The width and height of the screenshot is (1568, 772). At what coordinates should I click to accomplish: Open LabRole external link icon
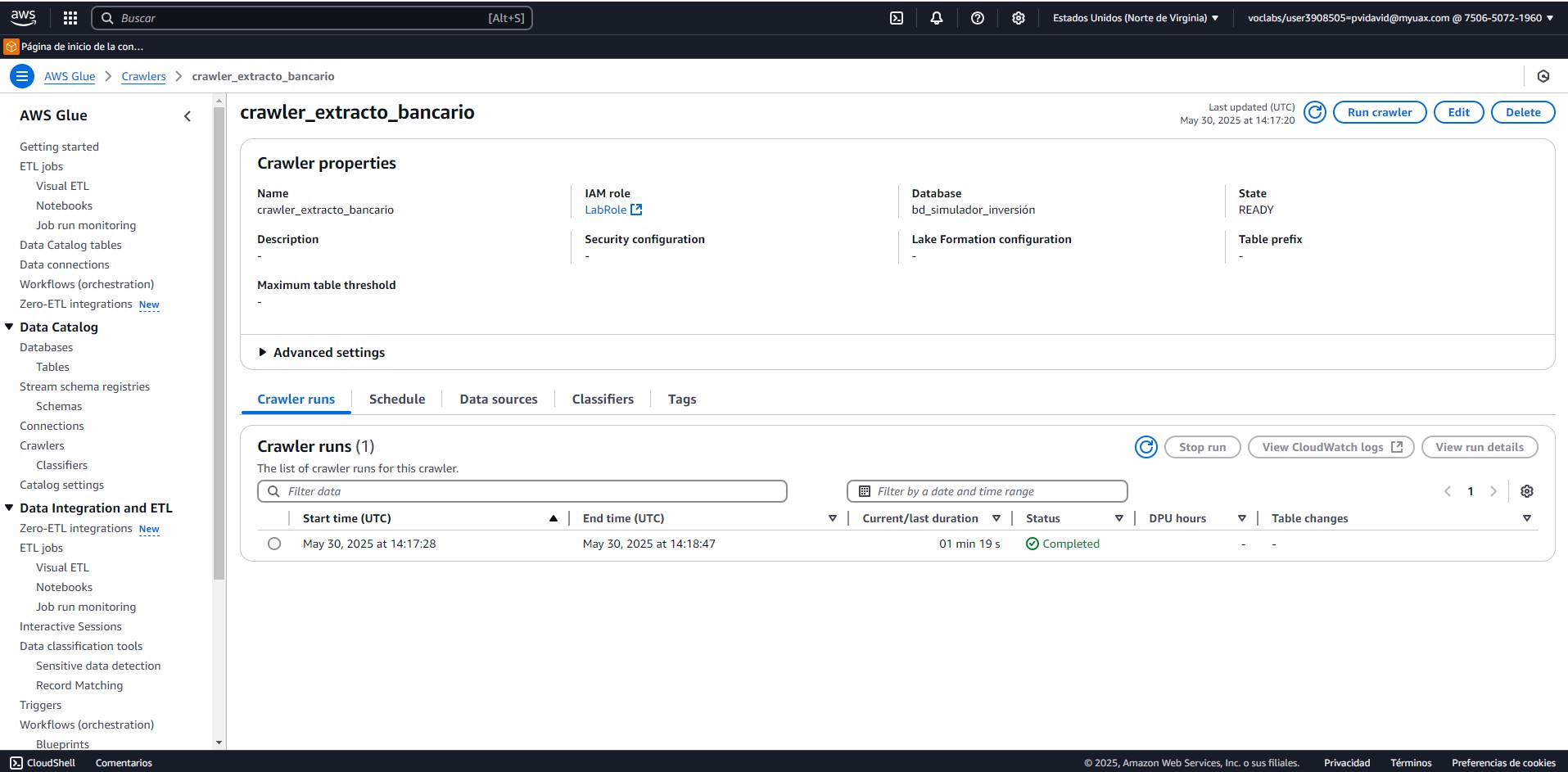(x=636, y=210)
